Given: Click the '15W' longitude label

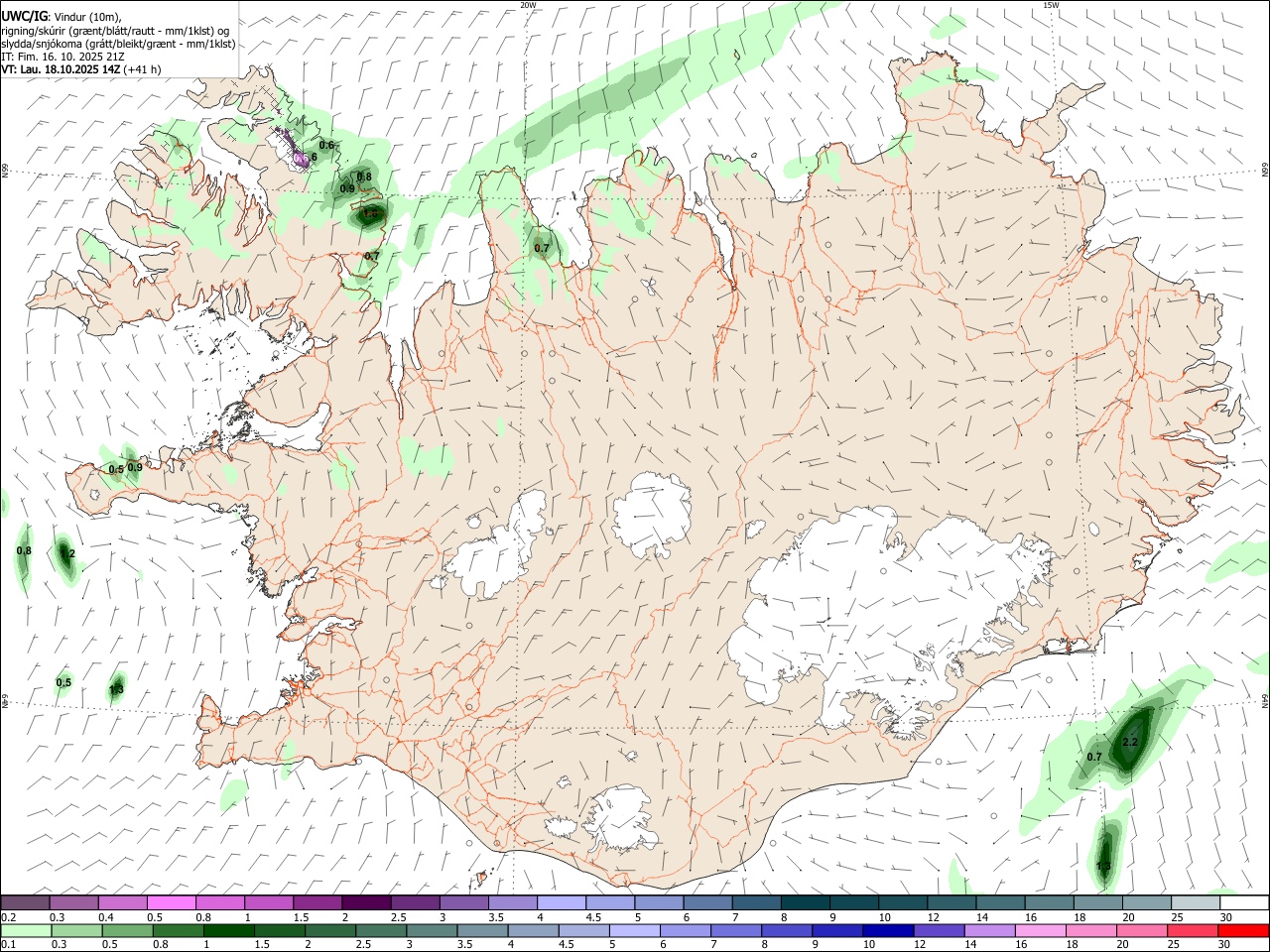Looking at the screenshot, I should click(1051, 5).
